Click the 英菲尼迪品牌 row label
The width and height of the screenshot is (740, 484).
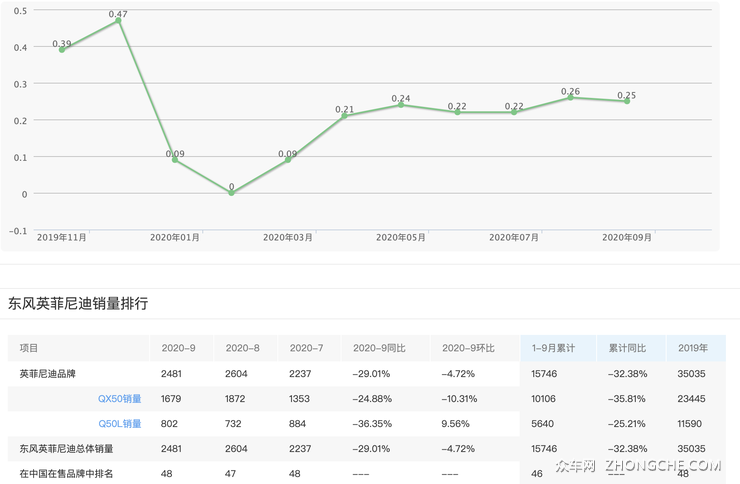(47, 373)
